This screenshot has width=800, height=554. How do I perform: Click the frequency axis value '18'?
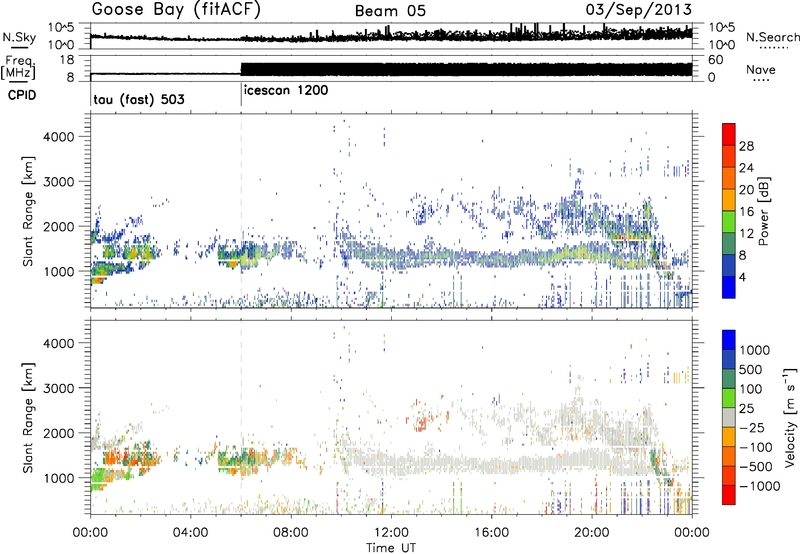pyautogui.click(x=66, y=60)
